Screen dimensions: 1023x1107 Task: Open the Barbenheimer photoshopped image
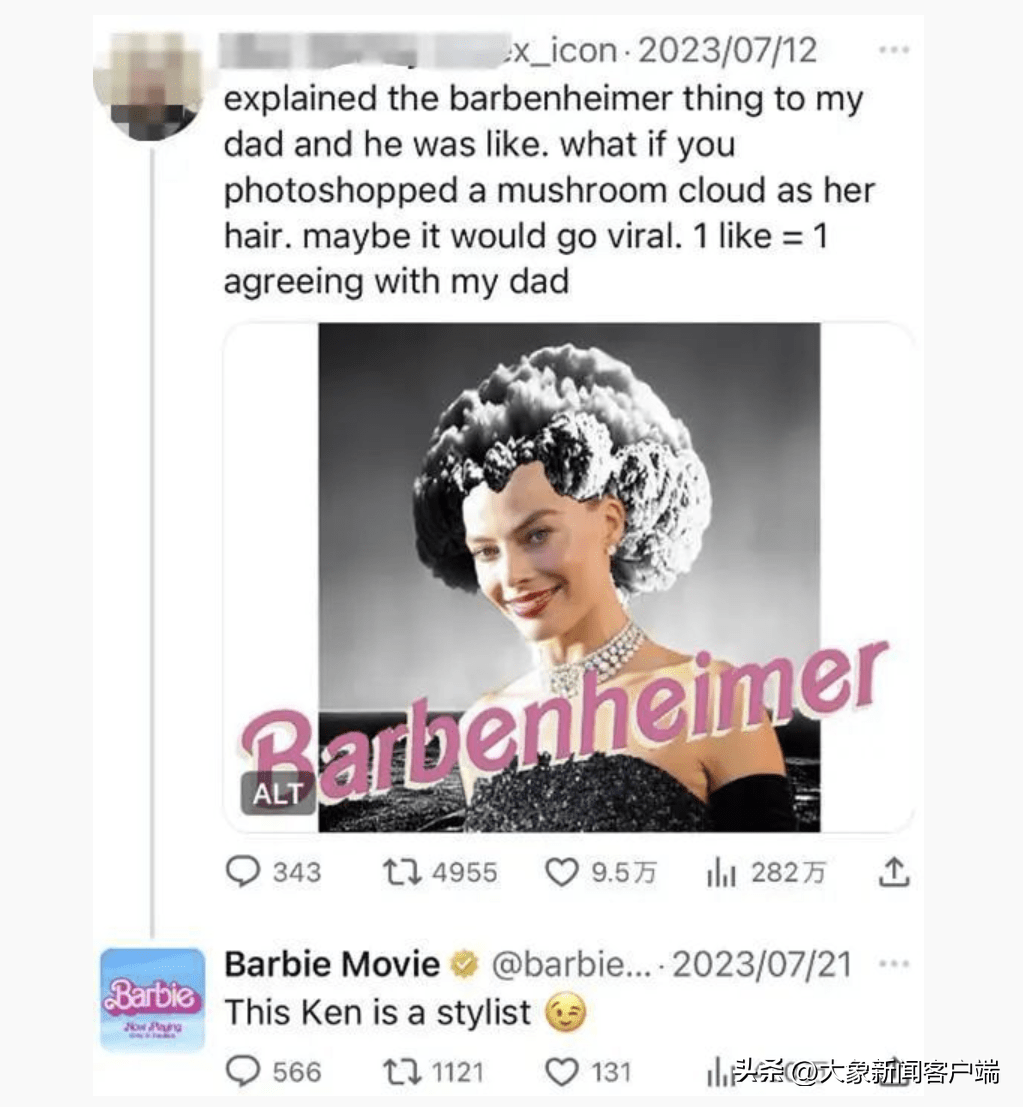(569, 577)
